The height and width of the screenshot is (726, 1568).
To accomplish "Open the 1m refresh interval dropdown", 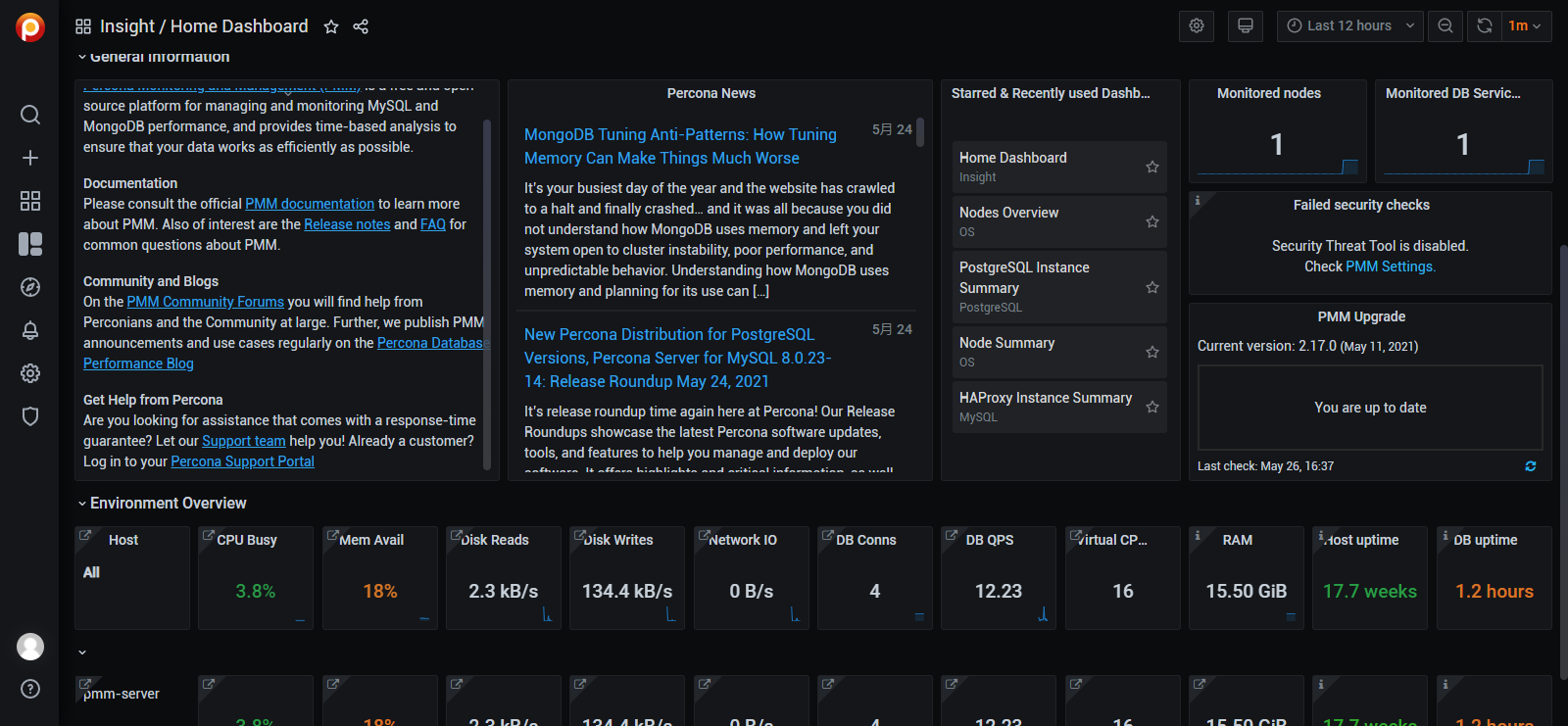I will tap(1524, 26).
